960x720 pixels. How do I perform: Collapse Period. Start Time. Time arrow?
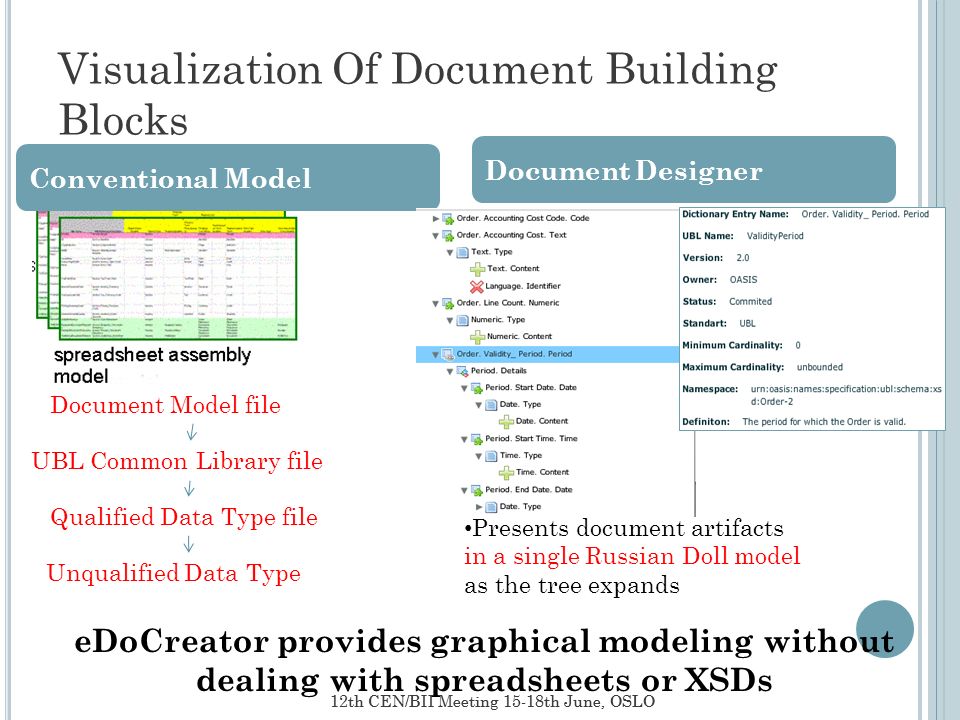point(464,440)
